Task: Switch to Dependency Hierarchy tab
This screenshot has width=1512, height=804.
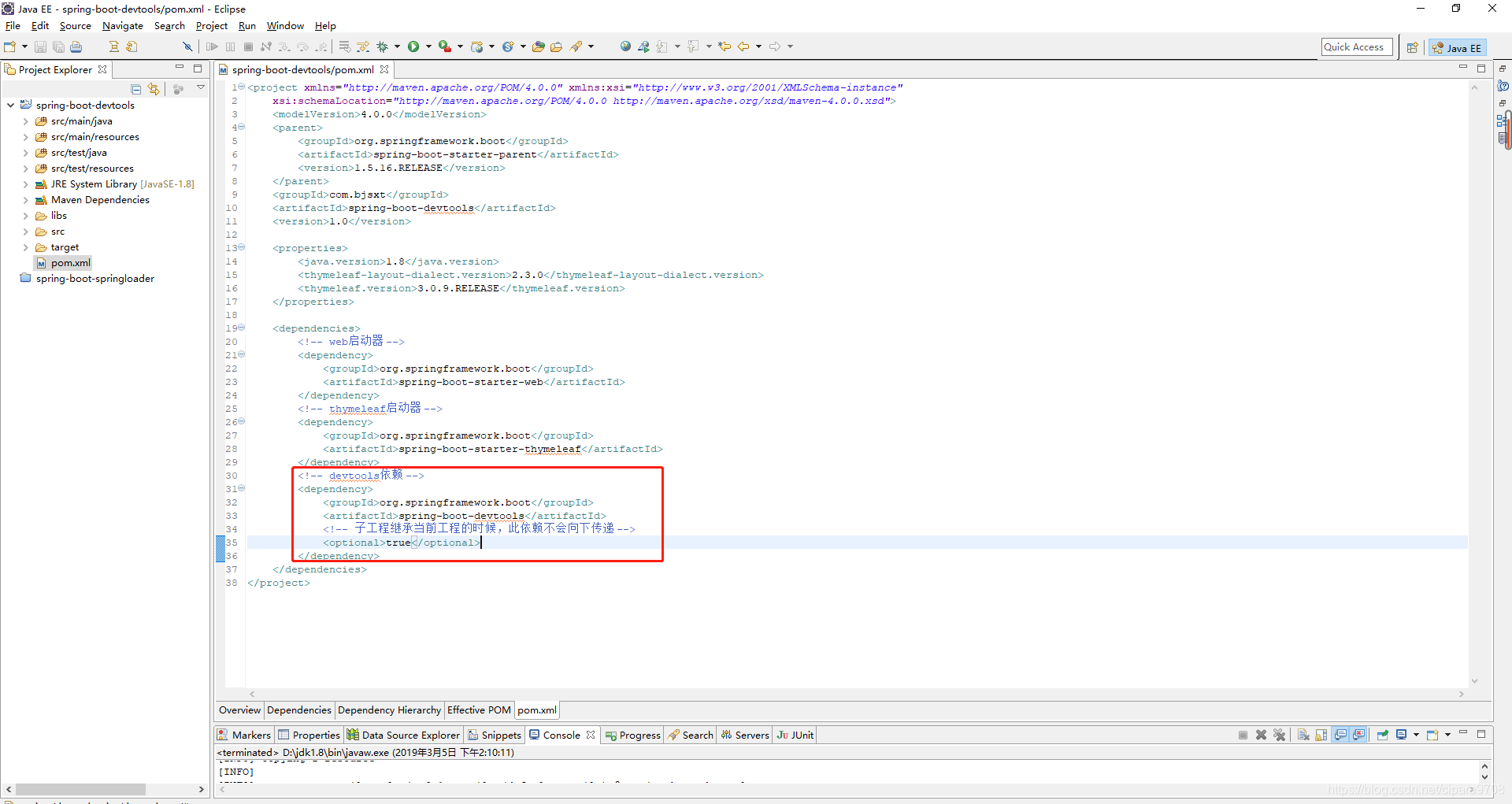Action: [x=389, y=710]
